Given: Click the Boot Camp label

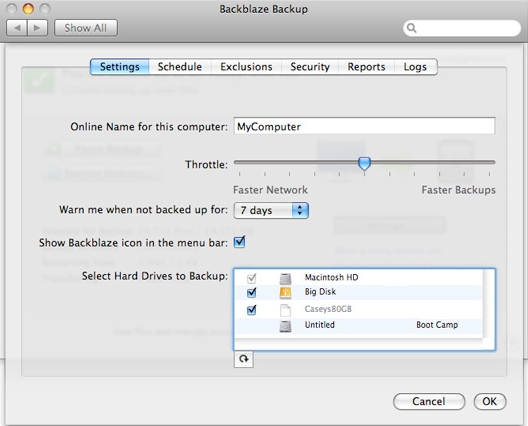Looking at the screenshot, I should point(437,325).
